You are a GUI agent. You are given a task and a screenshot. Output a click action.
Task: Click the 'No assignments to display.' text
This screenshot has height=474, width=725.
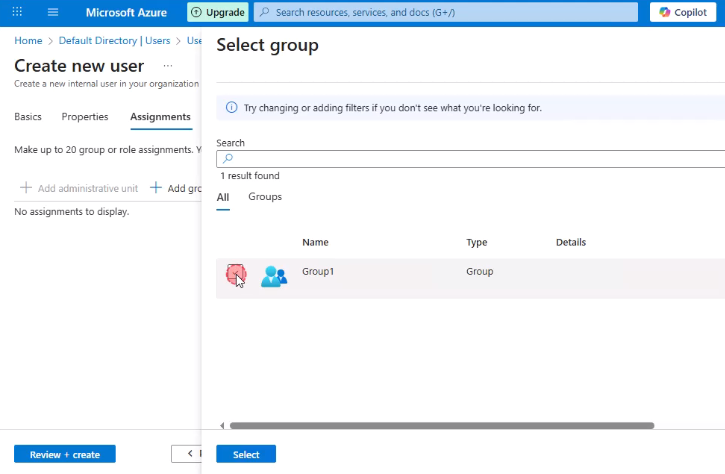click(x=72, y=211)
